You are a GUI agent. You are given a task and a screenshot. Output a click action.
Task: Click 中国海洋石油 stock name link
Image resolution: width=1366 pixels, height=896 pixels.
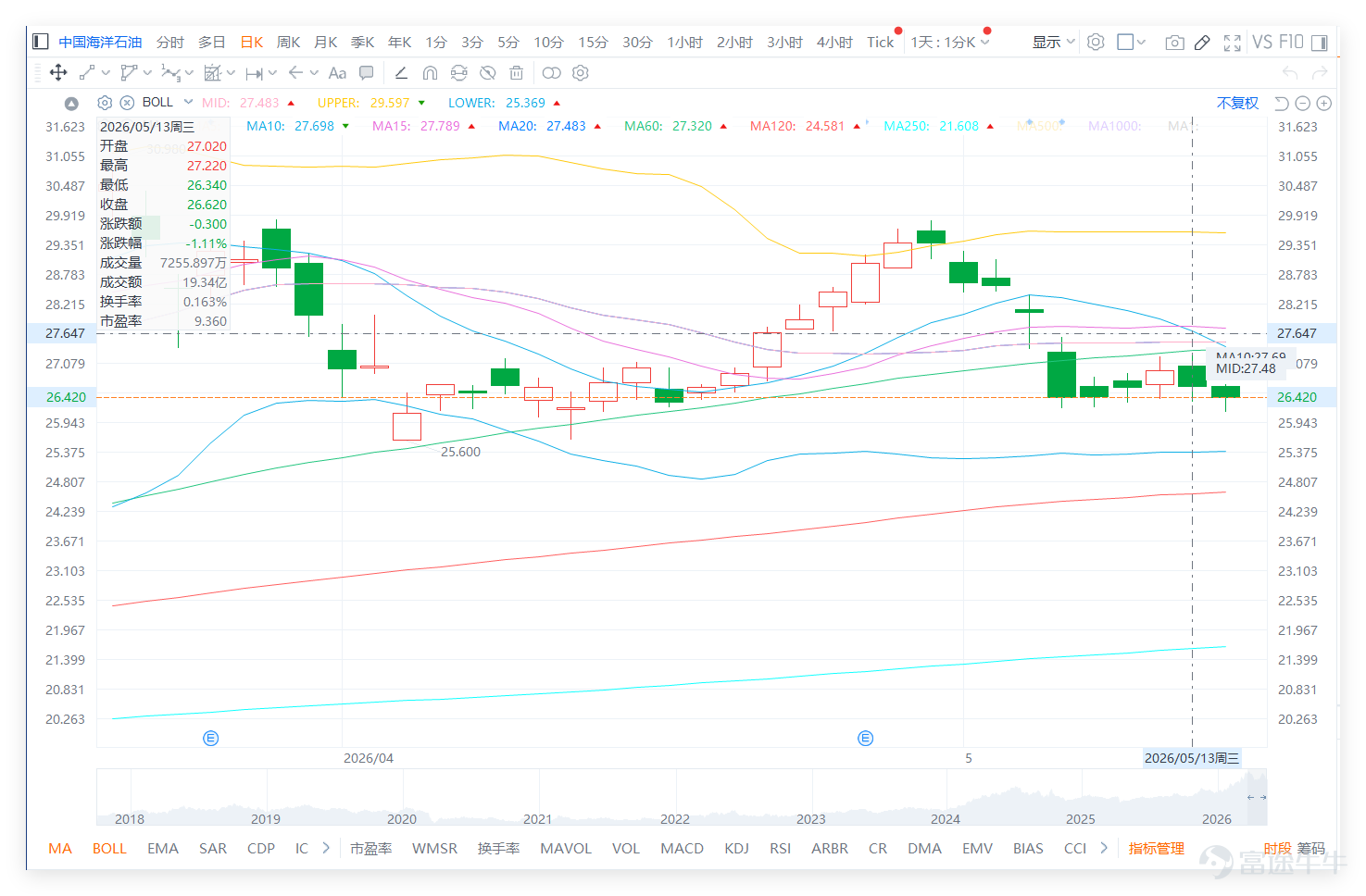pyautogui.click(x=100, y=42)
